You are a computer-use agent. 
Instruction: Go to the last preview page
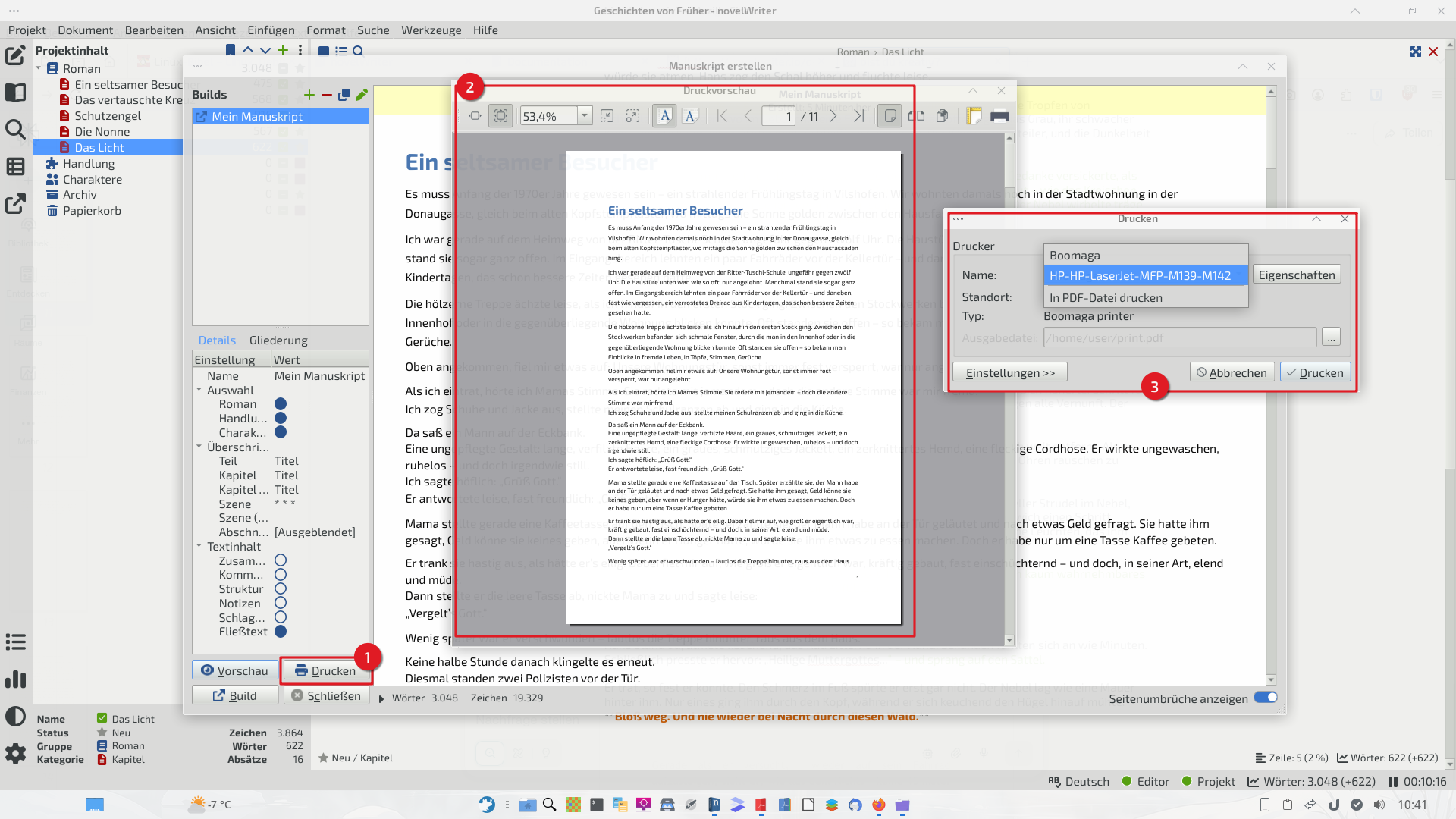(858, 116)
